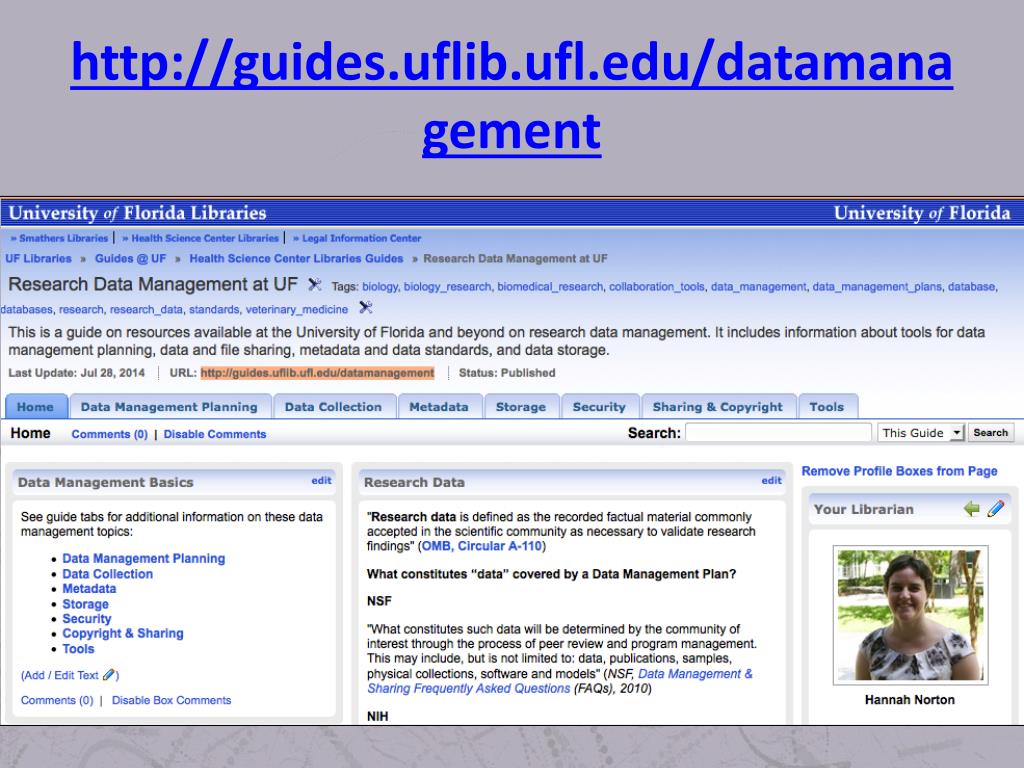Click Remove Profile Boxes from Page
The image size is (1024, 768).
tap(899, 471)
